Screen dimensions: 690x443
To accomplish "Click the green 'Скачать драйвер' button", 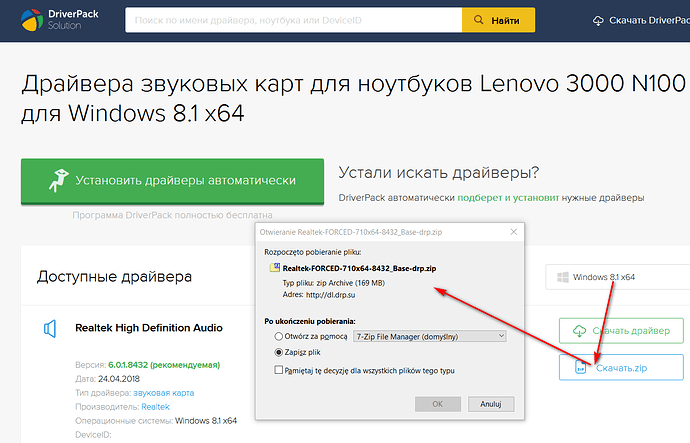I will (621, 330).
